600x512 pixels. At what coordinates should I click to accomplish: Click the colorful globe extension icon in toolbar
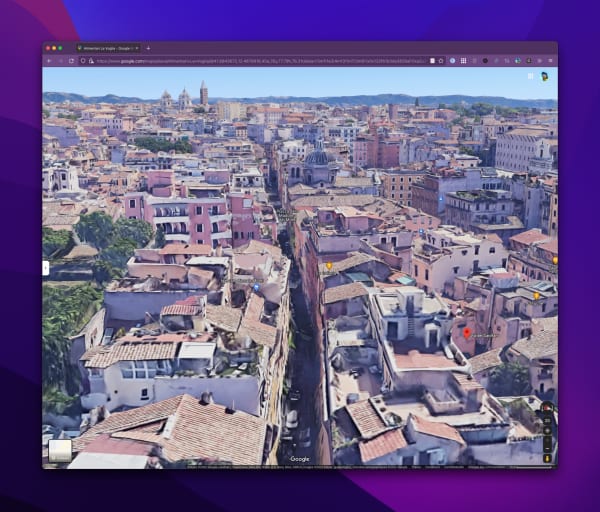click(x=518, y=60)
